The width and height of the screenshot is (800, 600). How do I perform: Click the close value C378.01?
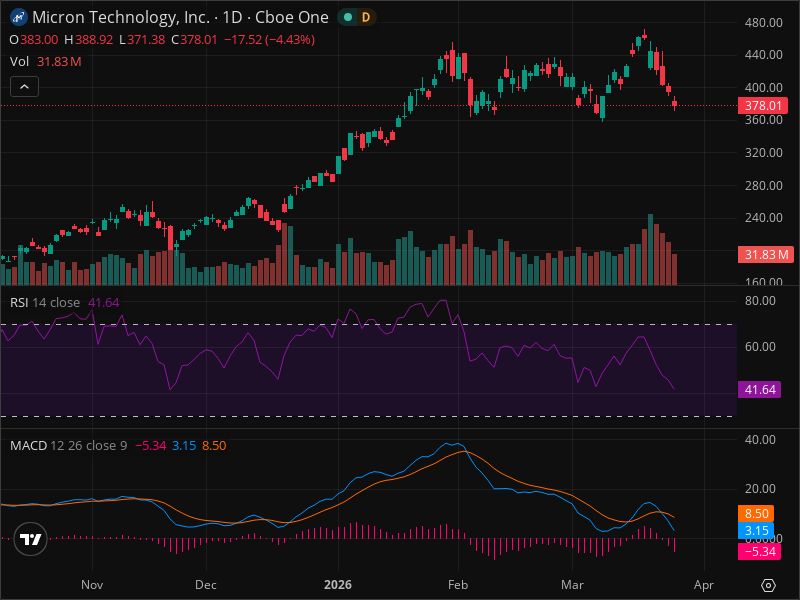click(x=194, y=40)
